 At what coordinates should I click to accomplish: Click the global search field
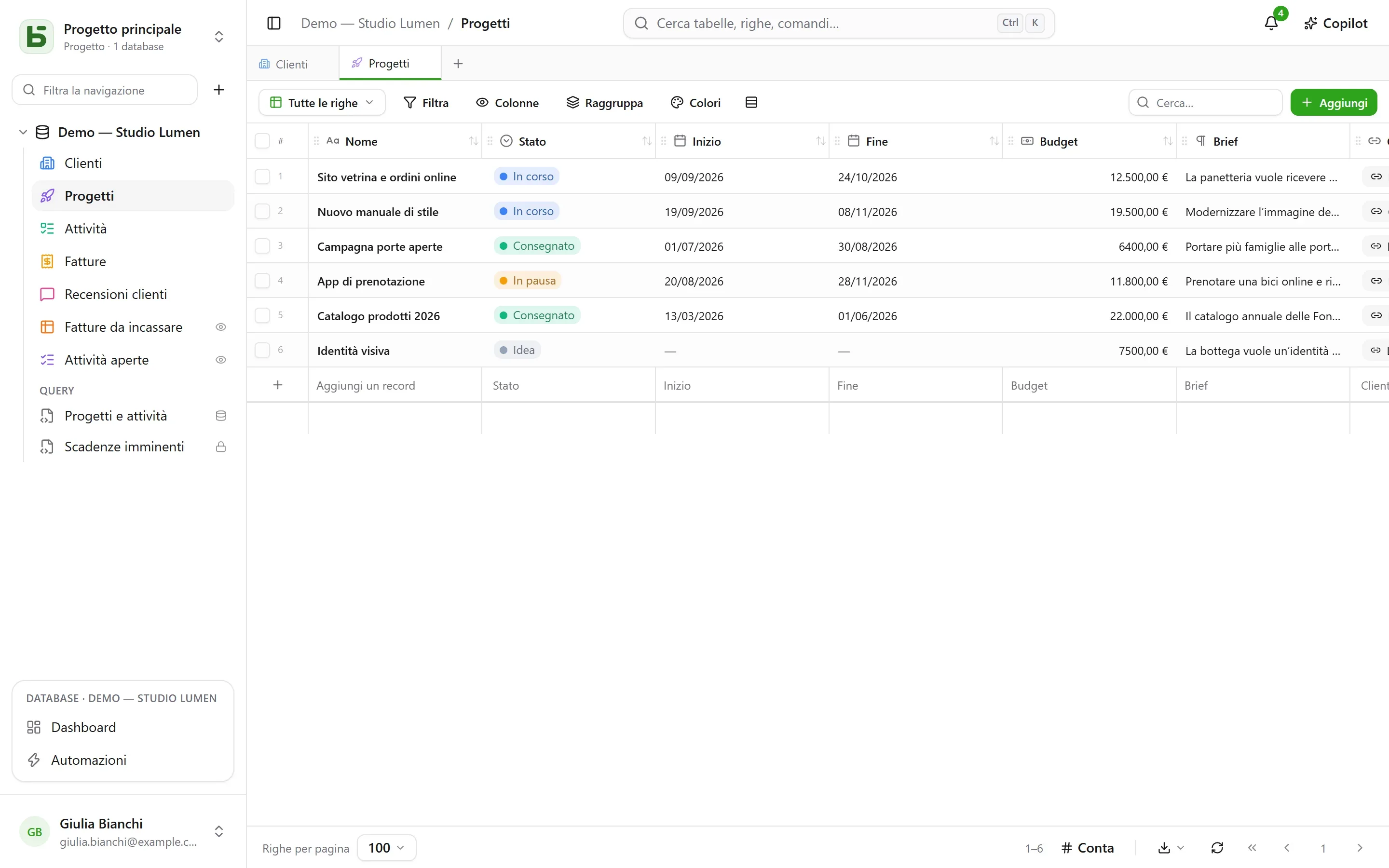tap(839, 23)
